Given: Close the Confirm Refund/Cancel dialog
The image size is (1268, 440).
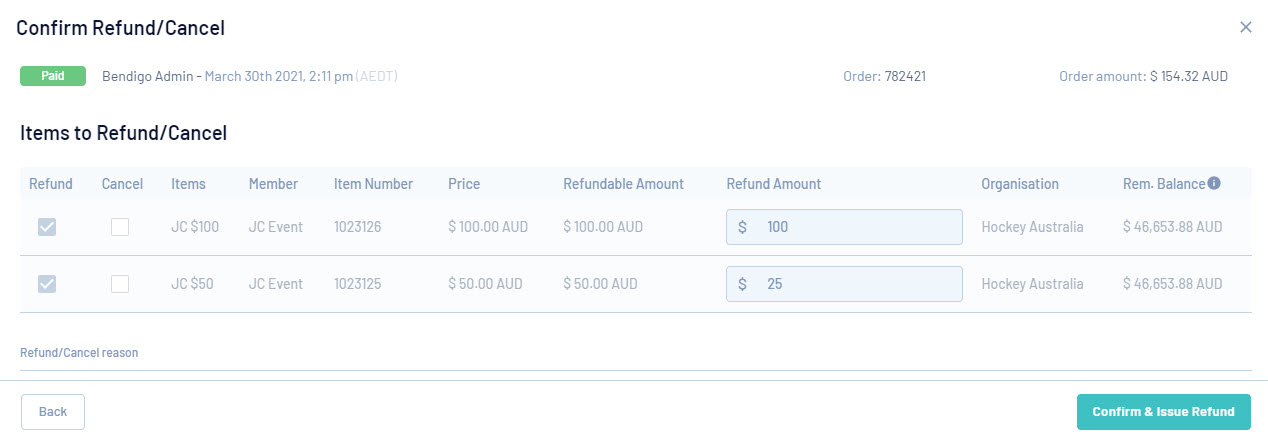Looking at the screenshot, I should coord(1246,27).
